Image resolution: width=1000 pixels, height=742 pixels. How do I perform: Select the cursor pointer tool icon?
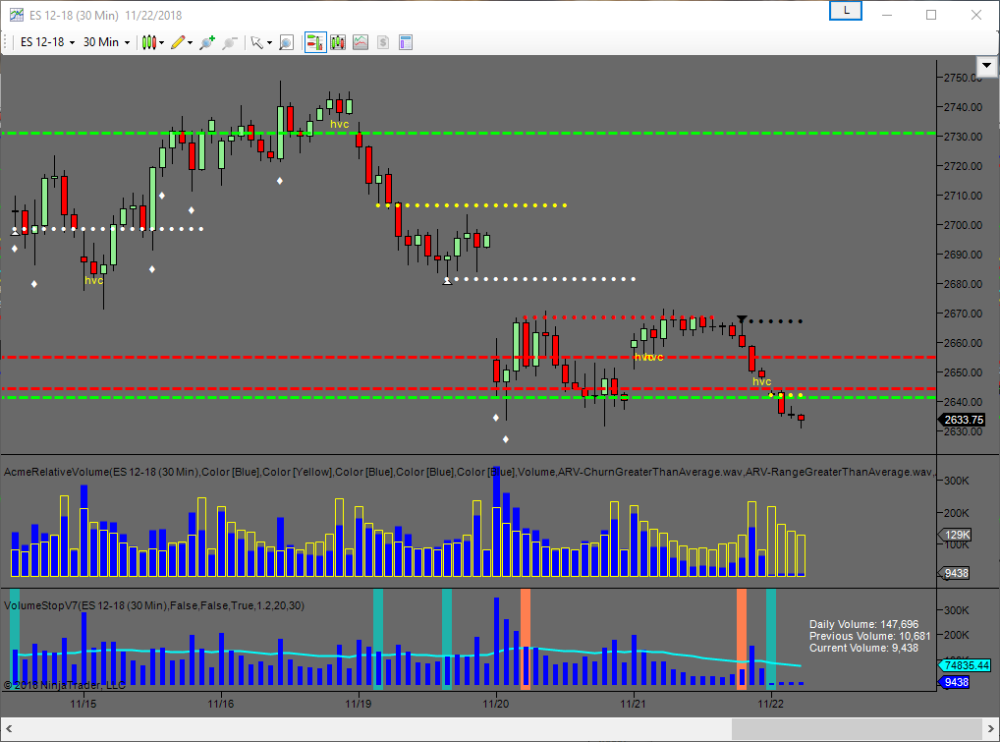[257, 42]
